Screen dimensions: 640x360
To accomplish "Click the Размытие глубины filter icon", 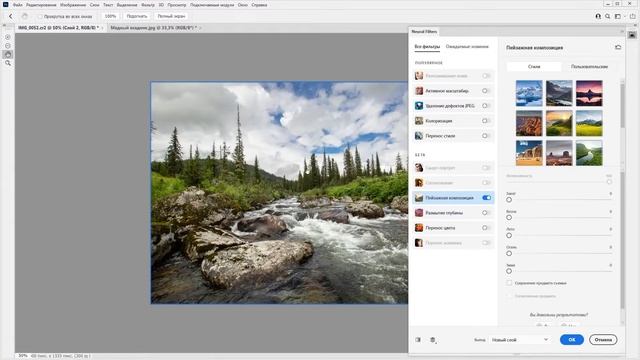I will click(x=419, y=213).
